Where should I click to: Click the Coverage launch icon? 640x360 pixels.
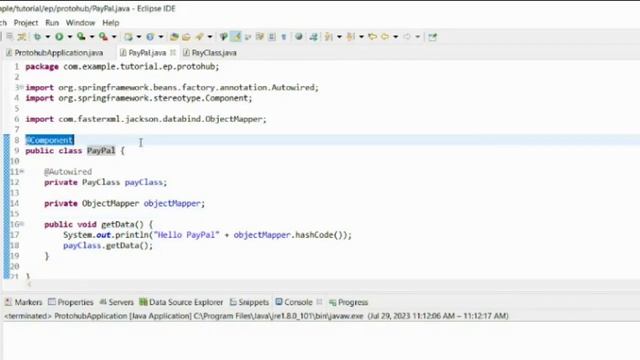coord(81,37)
